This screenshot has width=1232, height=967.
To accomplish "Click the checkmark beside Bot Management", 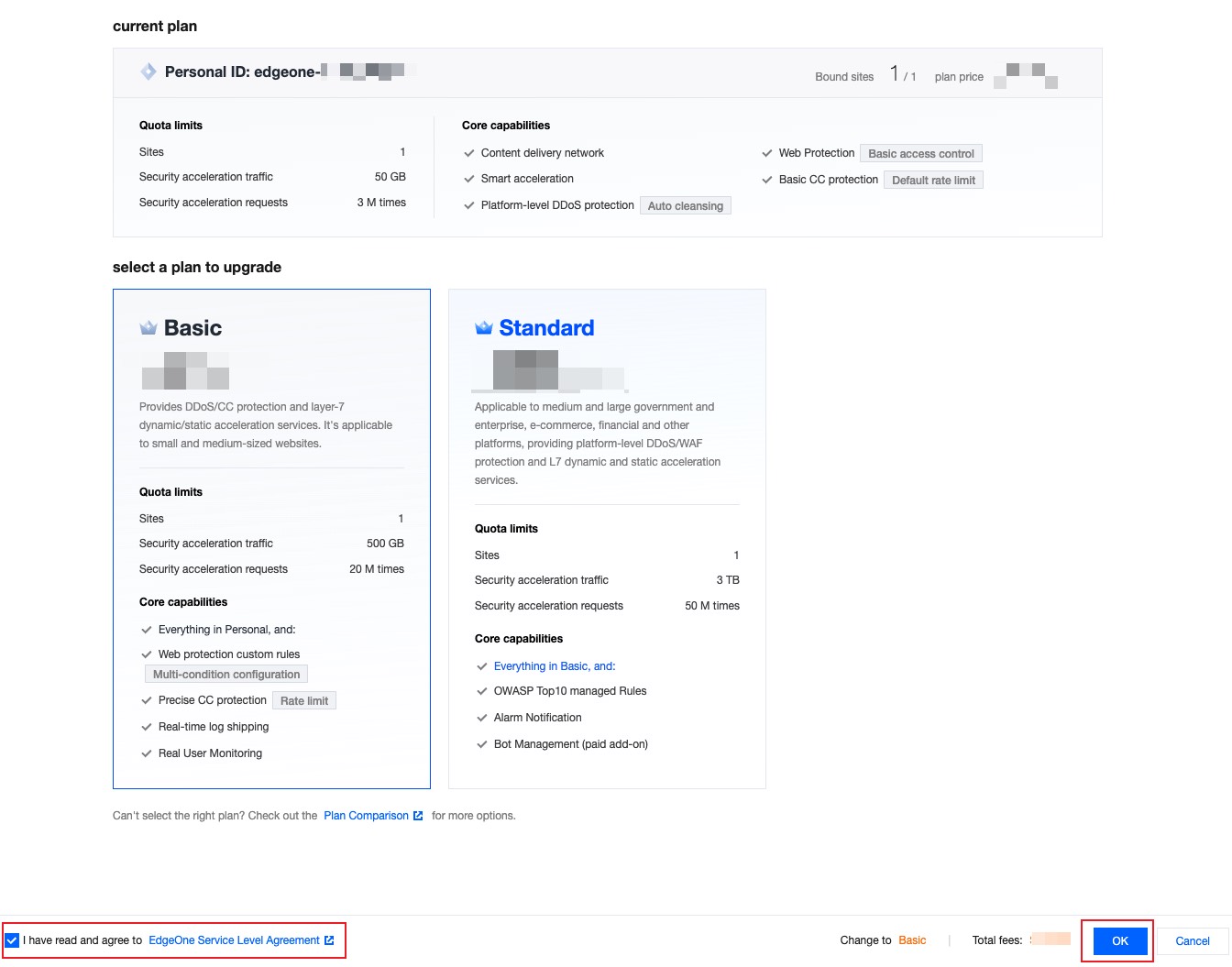I will [x=482, y=744].
